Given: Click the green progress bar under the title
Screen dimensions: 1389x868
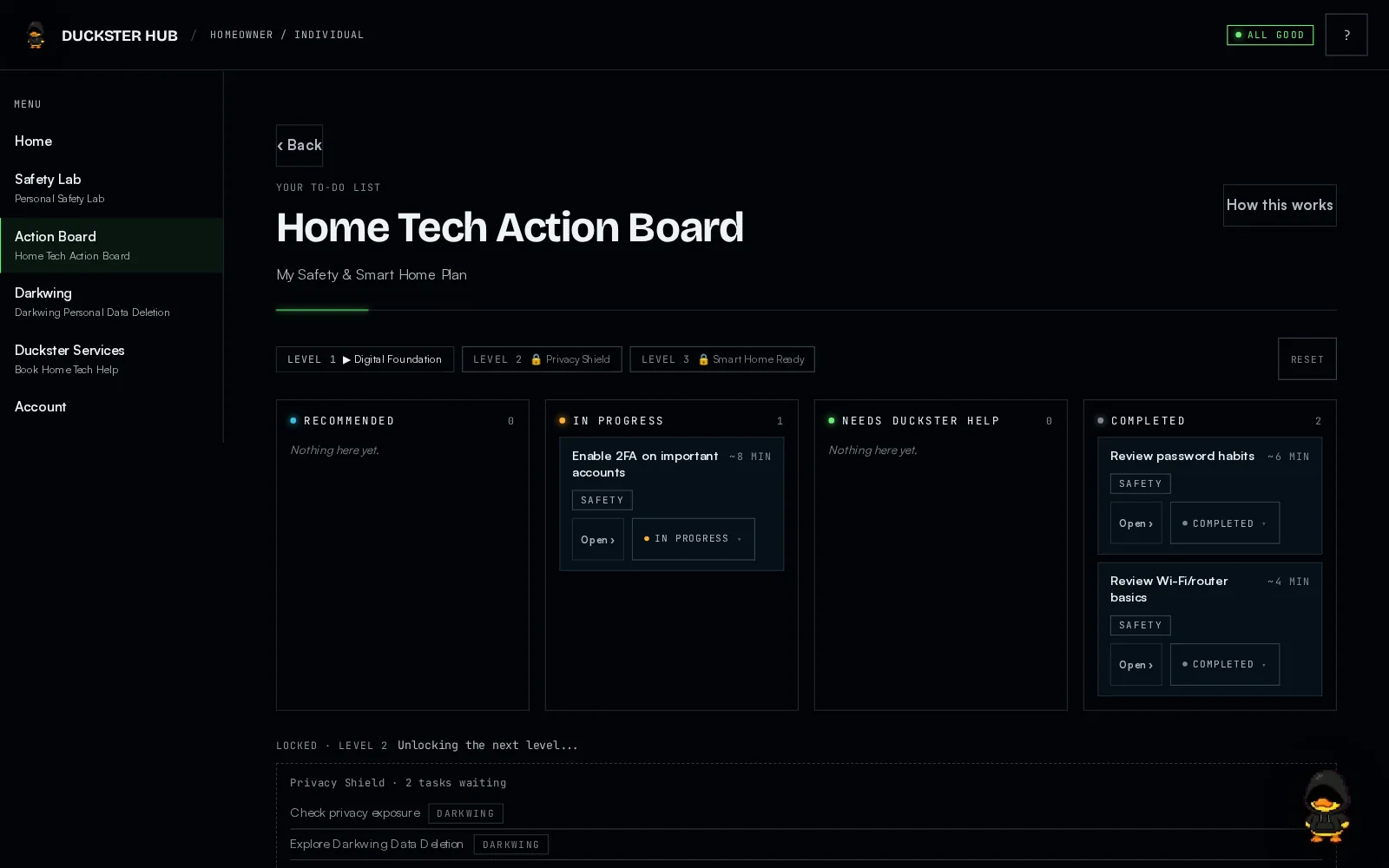Looking at the screenshot, I should click(x=322, y=309).
